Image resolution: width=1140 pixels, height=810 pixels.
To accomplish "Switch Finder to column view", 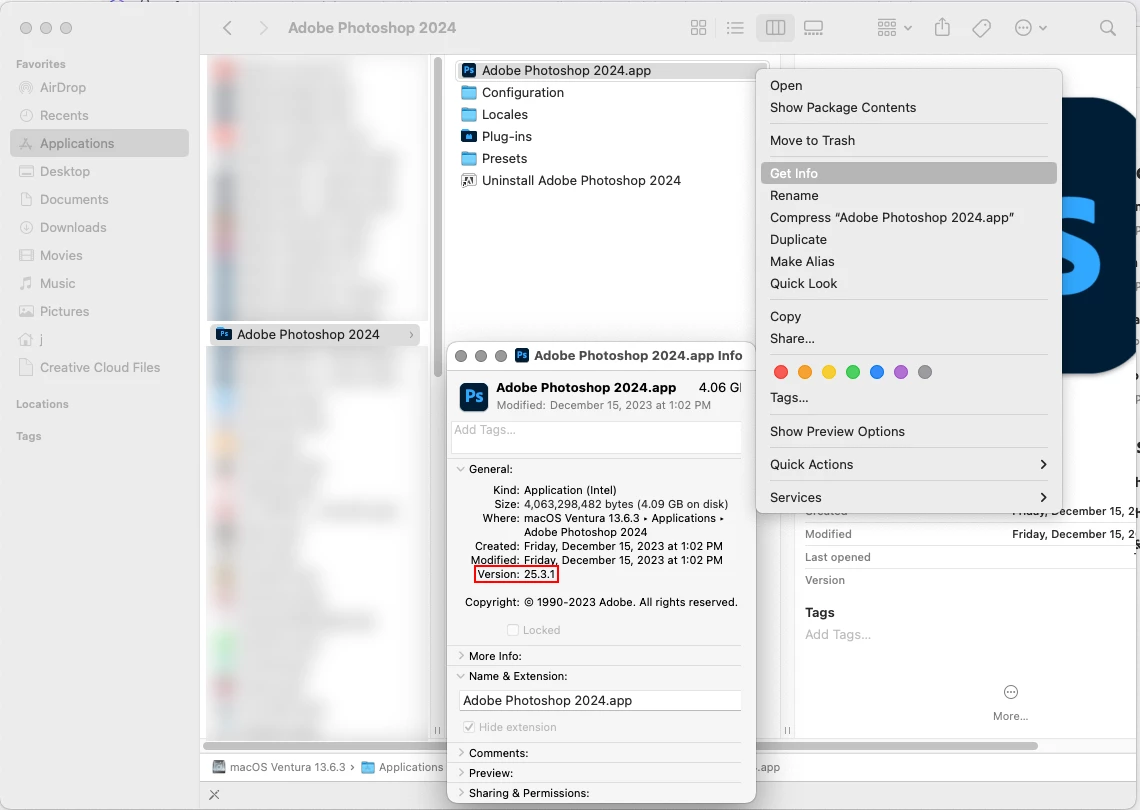I will click(775, 28).
